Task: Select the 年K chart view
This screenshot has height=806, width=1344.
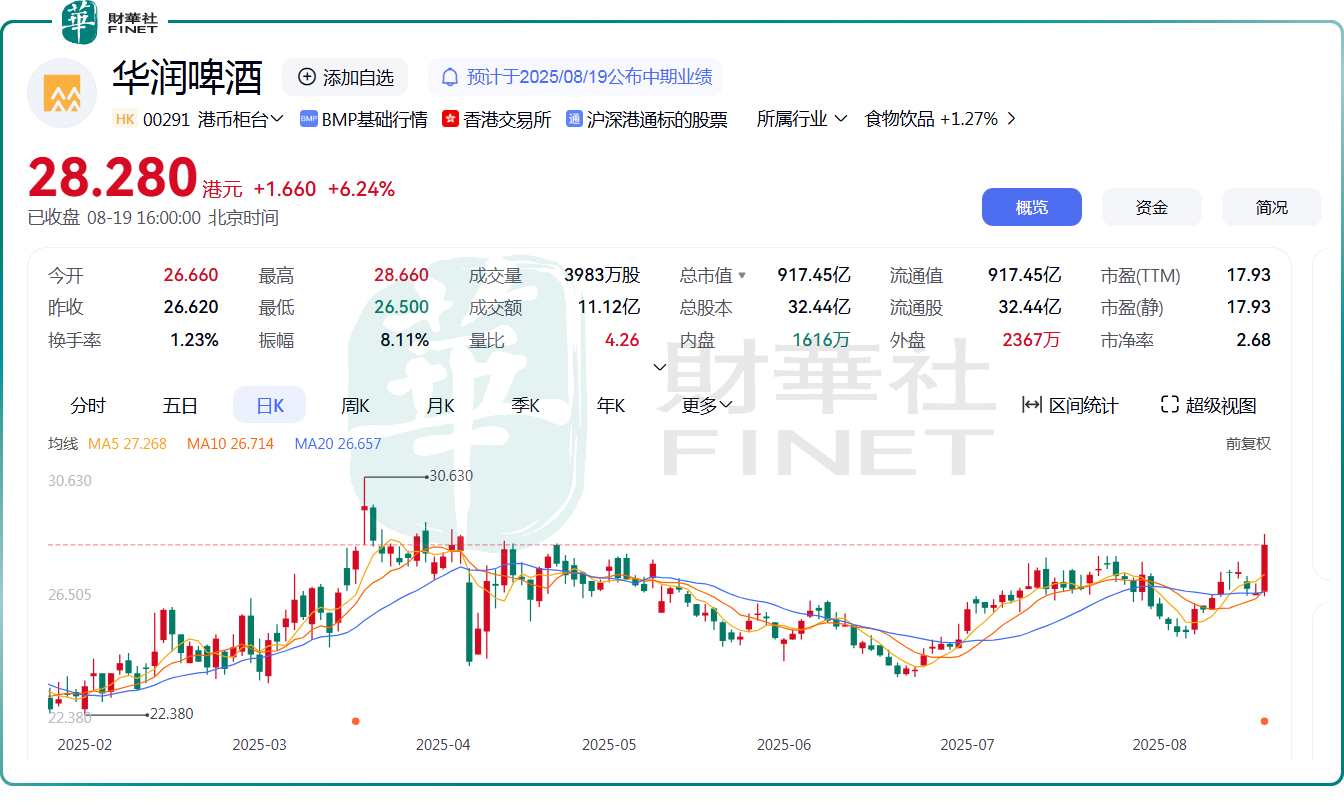Action: (611, 405)
